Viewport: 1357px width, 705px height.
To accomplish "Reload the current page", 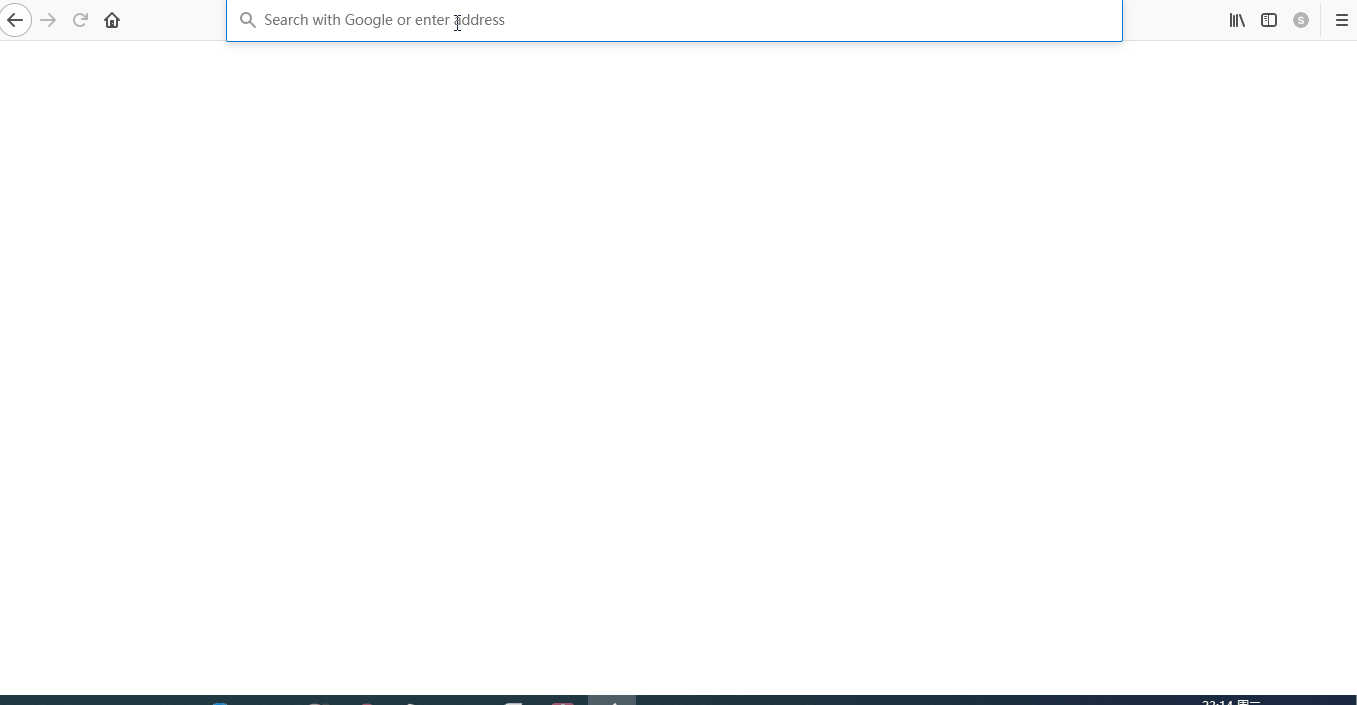I will pyautogui.click(x=80, y=20).
